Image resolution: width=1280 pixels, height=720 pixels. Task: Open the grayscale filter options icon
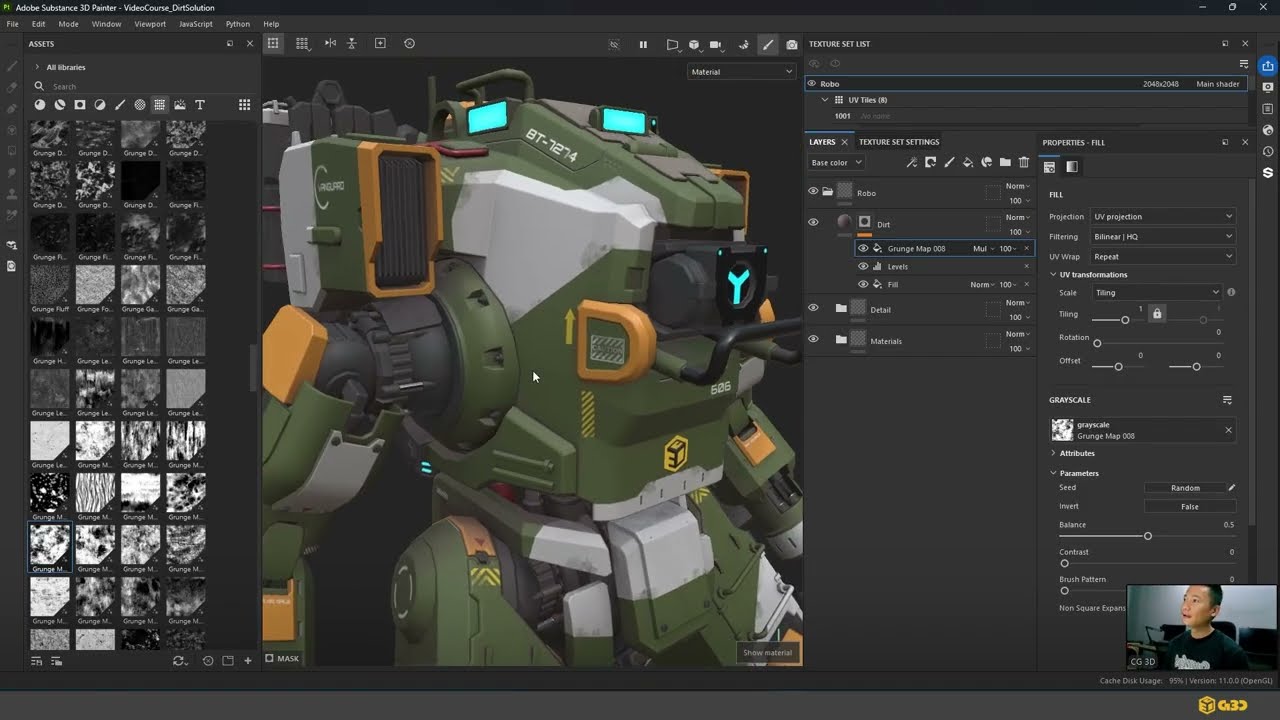tap(1227, 400)
